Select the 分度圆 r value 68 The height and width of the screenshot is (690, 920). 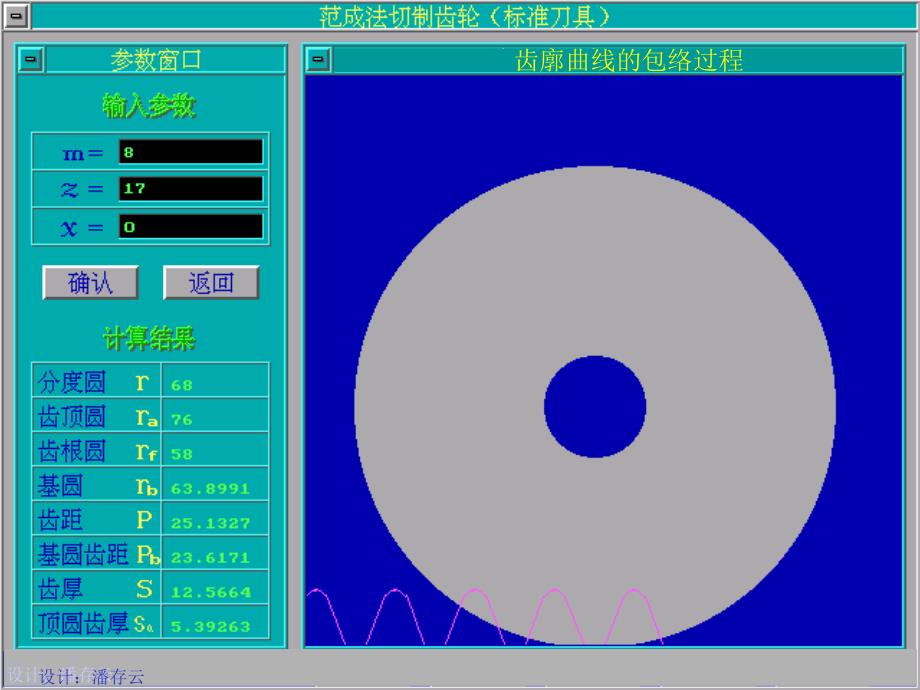click(182, 385)
